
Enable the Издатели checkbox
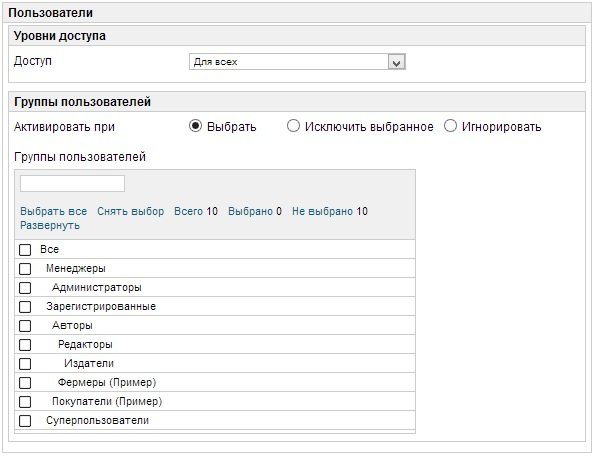(x=25, y=364)
